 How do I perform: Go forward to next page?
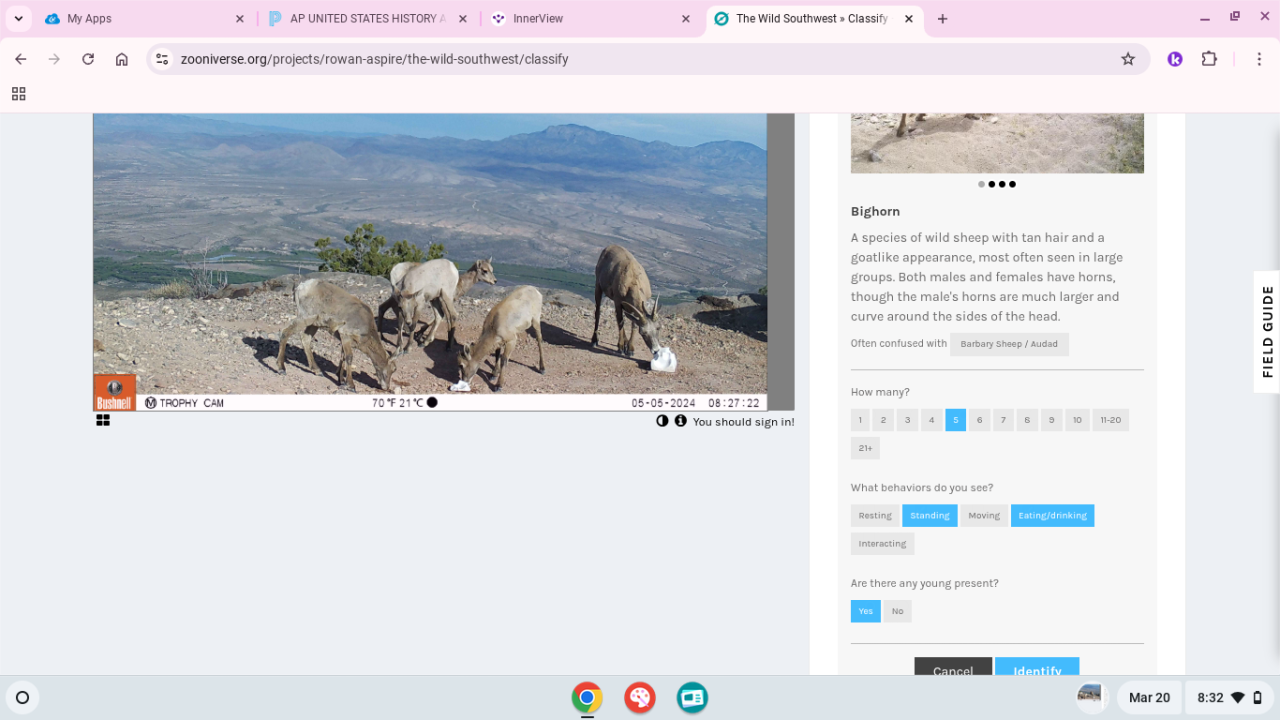tap(54, 59)
